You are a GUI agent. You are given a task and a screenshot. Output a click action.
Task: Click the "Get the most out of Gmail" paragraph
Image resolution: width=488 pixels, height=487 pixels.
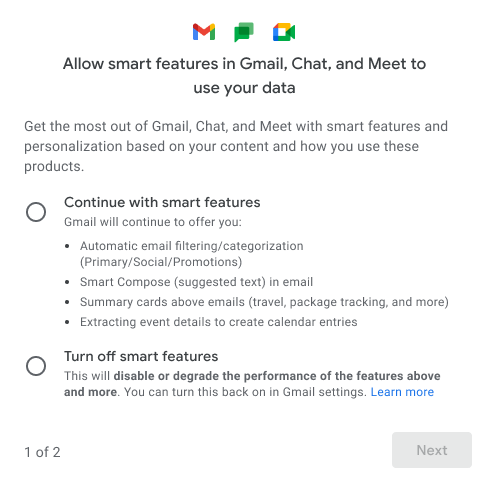pyautogui.click(x=236, y=146)
